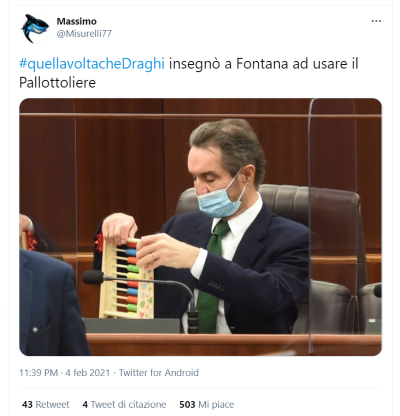The height and width of the screenshot is (416, 400).
Task: View the 4 Tweet di citazione
Action: (x=124, y=404)
